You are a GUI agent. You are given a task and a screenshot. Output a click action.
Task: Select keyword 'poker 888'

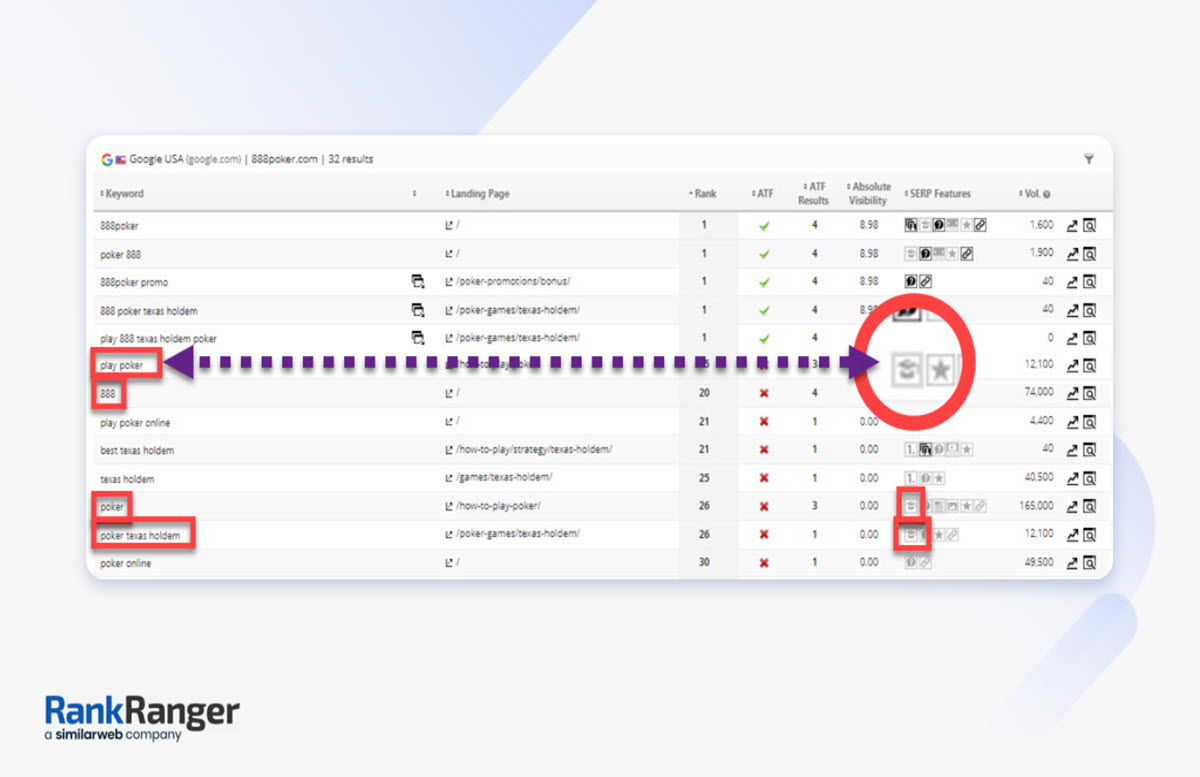tap(120, 254)
